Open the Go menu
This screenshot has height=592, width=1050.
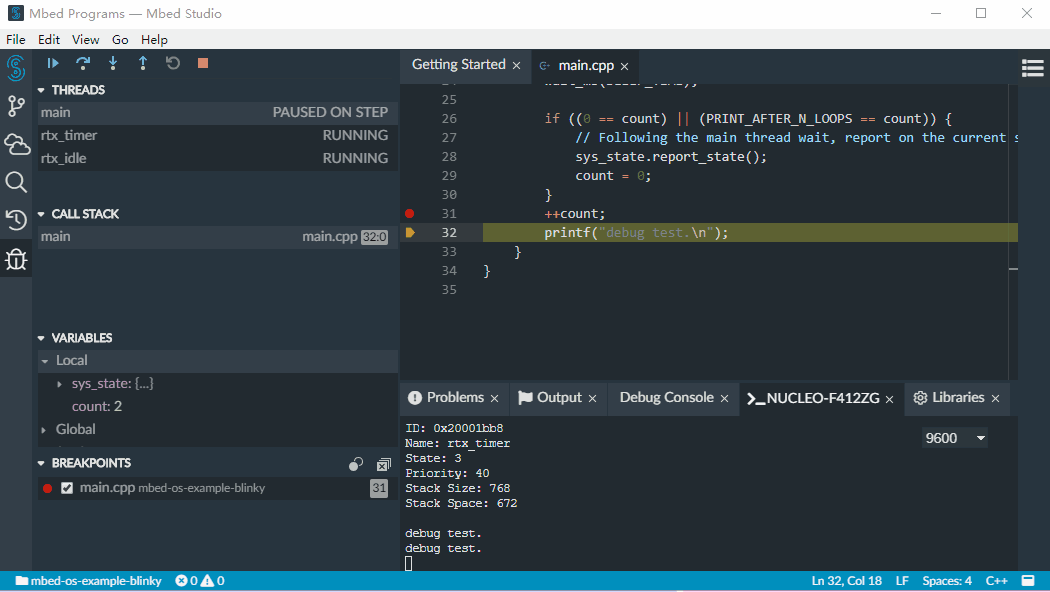click(120, 40)
